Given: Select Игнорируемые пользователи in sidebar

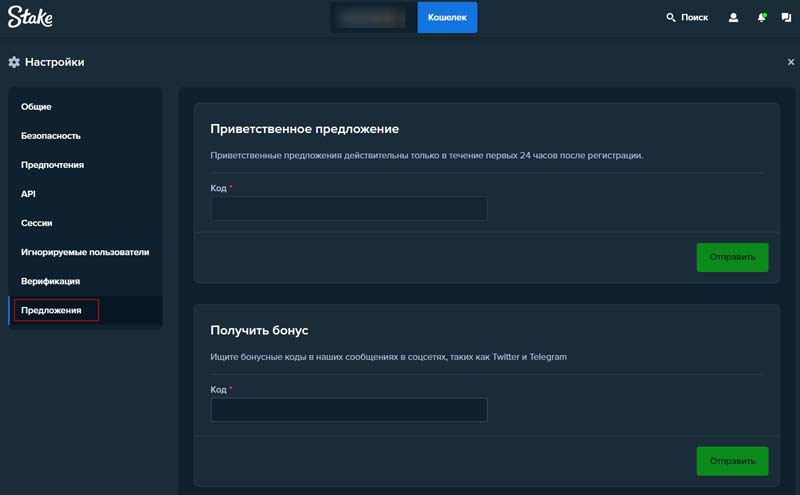Looking at the screenshot, I should (x=85, y=252).
